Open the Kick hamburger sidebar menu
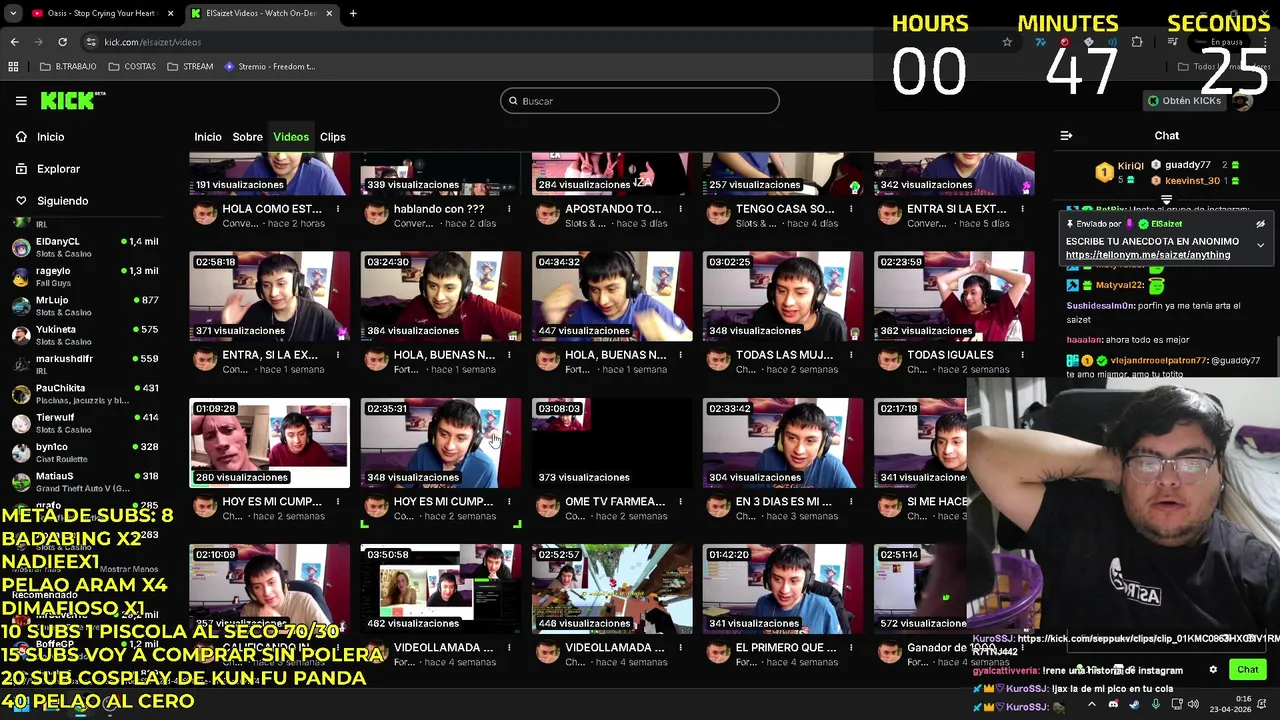The image size is (1280, 720). (x=21, y=101)
